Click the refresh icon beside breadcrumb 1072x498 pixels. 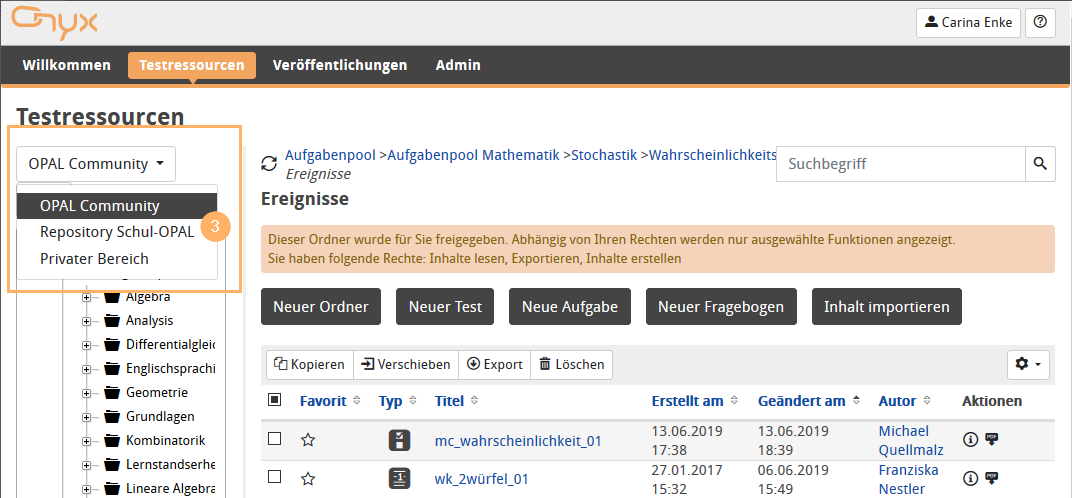[270, 163]
